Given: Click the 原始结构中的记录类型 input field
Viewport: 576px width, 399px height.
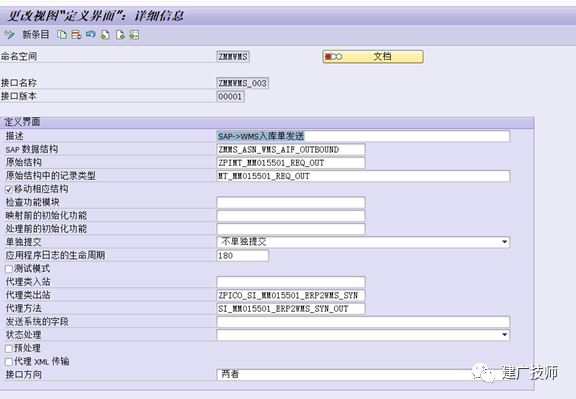Looking at the screenshot, I should (363, 176).
